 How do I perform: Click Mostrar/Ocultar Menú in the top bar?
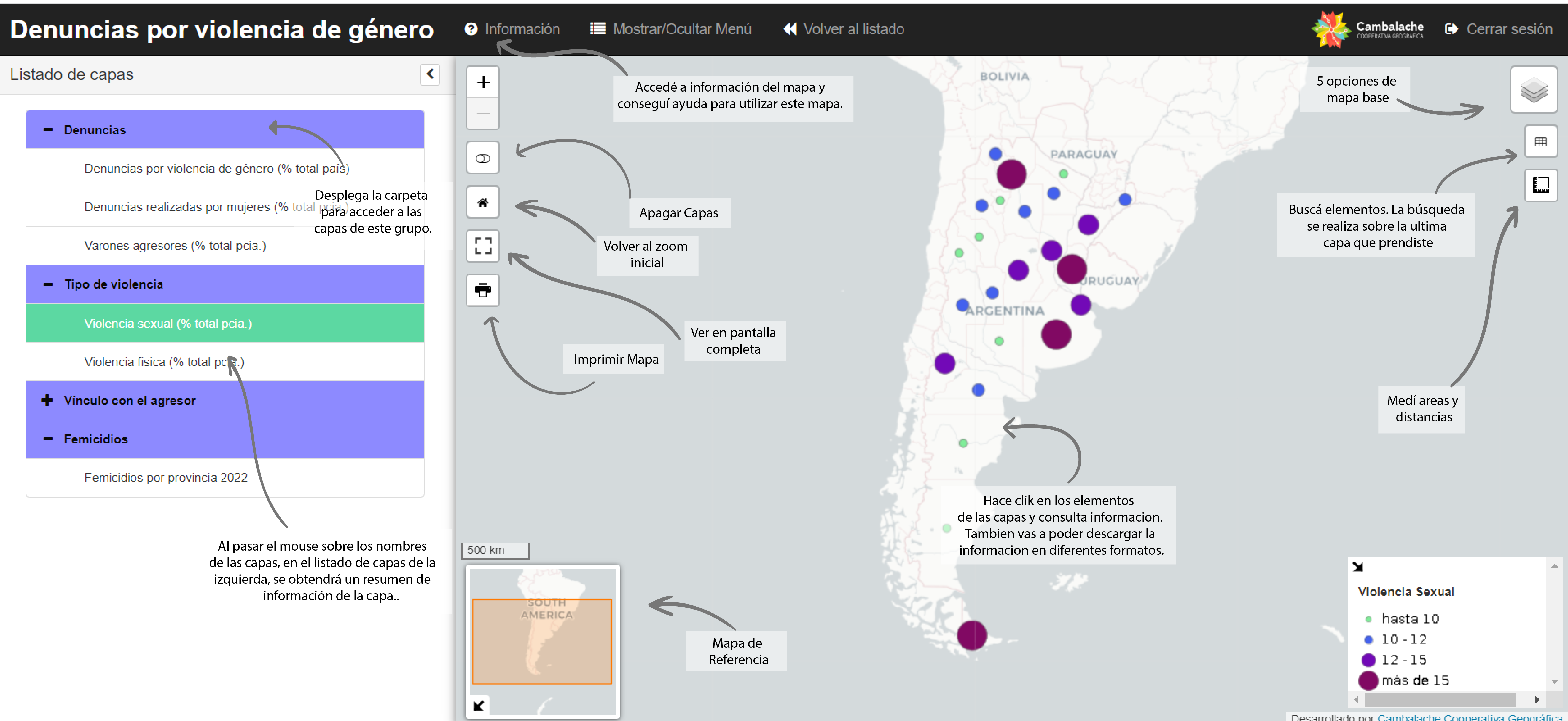click(x=671, y=29)
